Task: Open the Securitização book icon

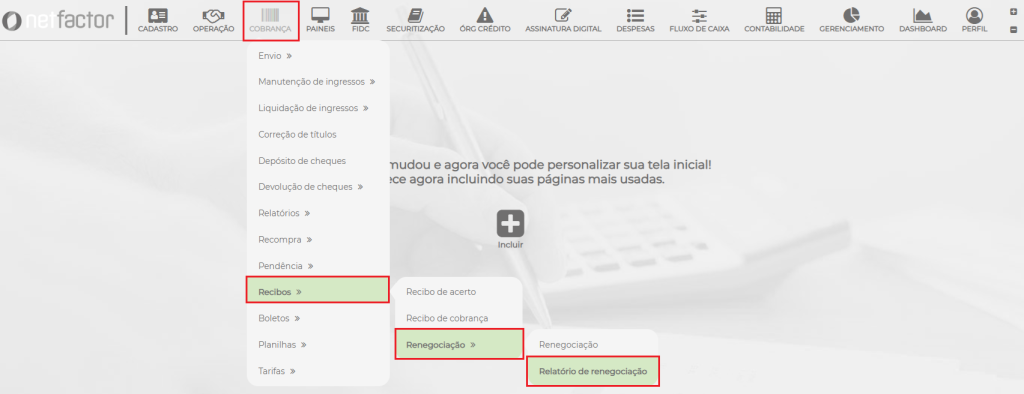Action: (415, 16)
